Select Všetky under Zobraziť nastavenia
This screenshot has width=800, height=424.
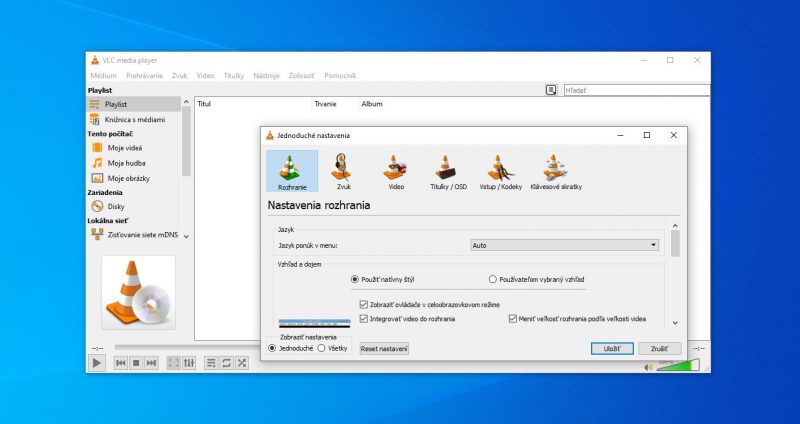[320, 348]
